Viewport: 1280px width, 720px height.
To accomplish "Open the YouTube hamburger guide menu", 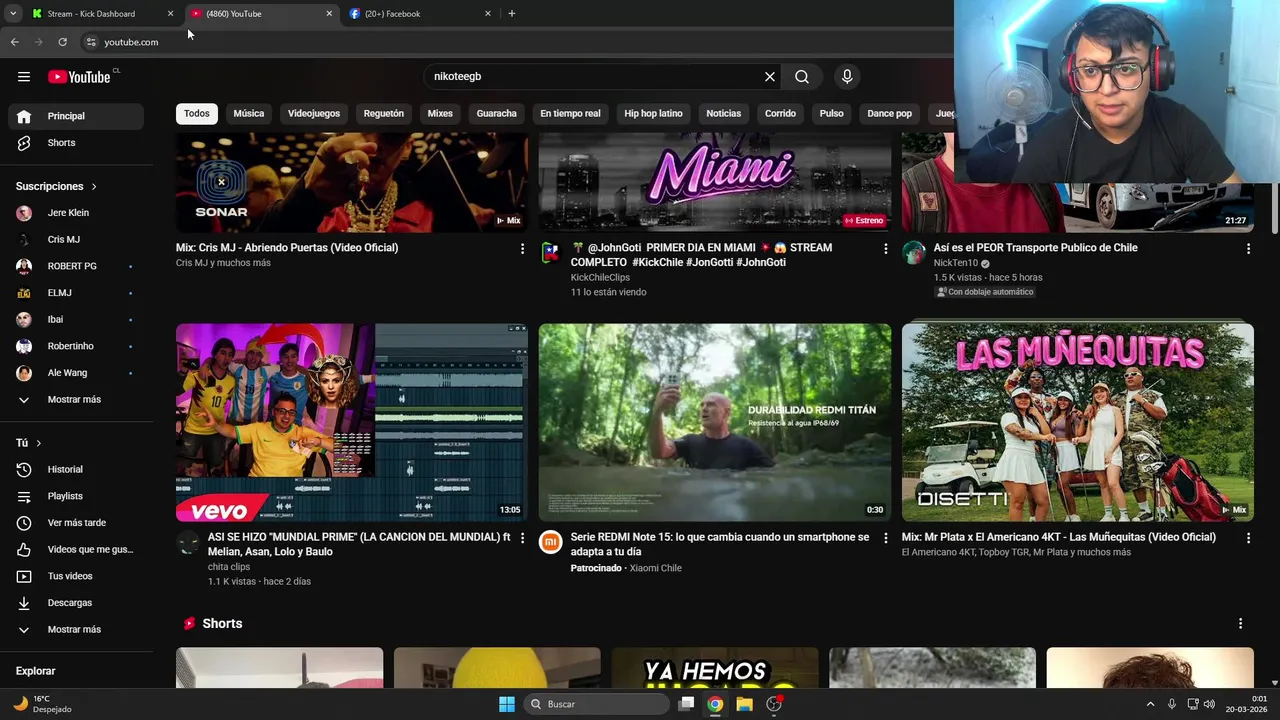I will pos(24,77).
